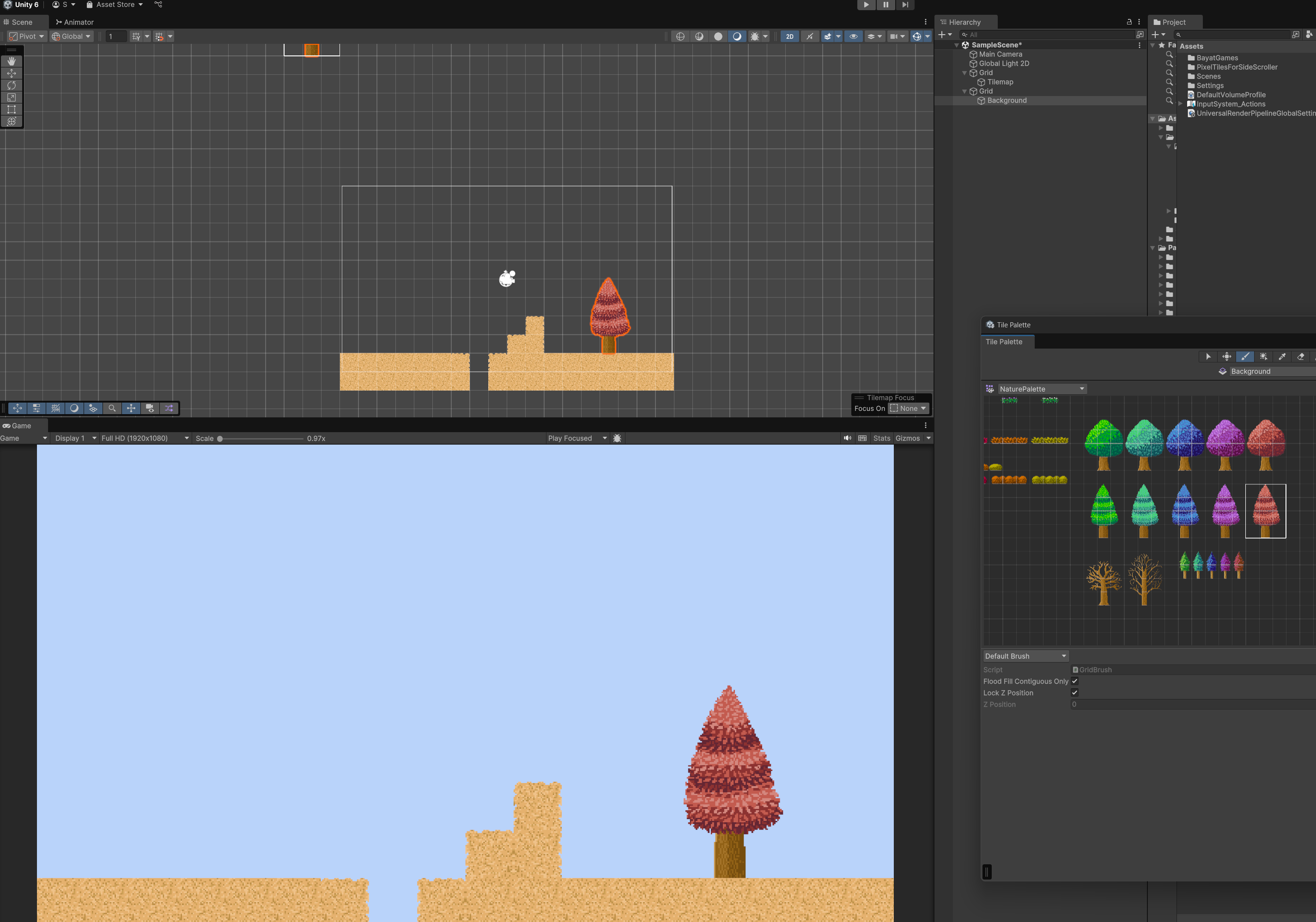
Task: Toggle 2D mode in Scene view
Action: [789, 36]
